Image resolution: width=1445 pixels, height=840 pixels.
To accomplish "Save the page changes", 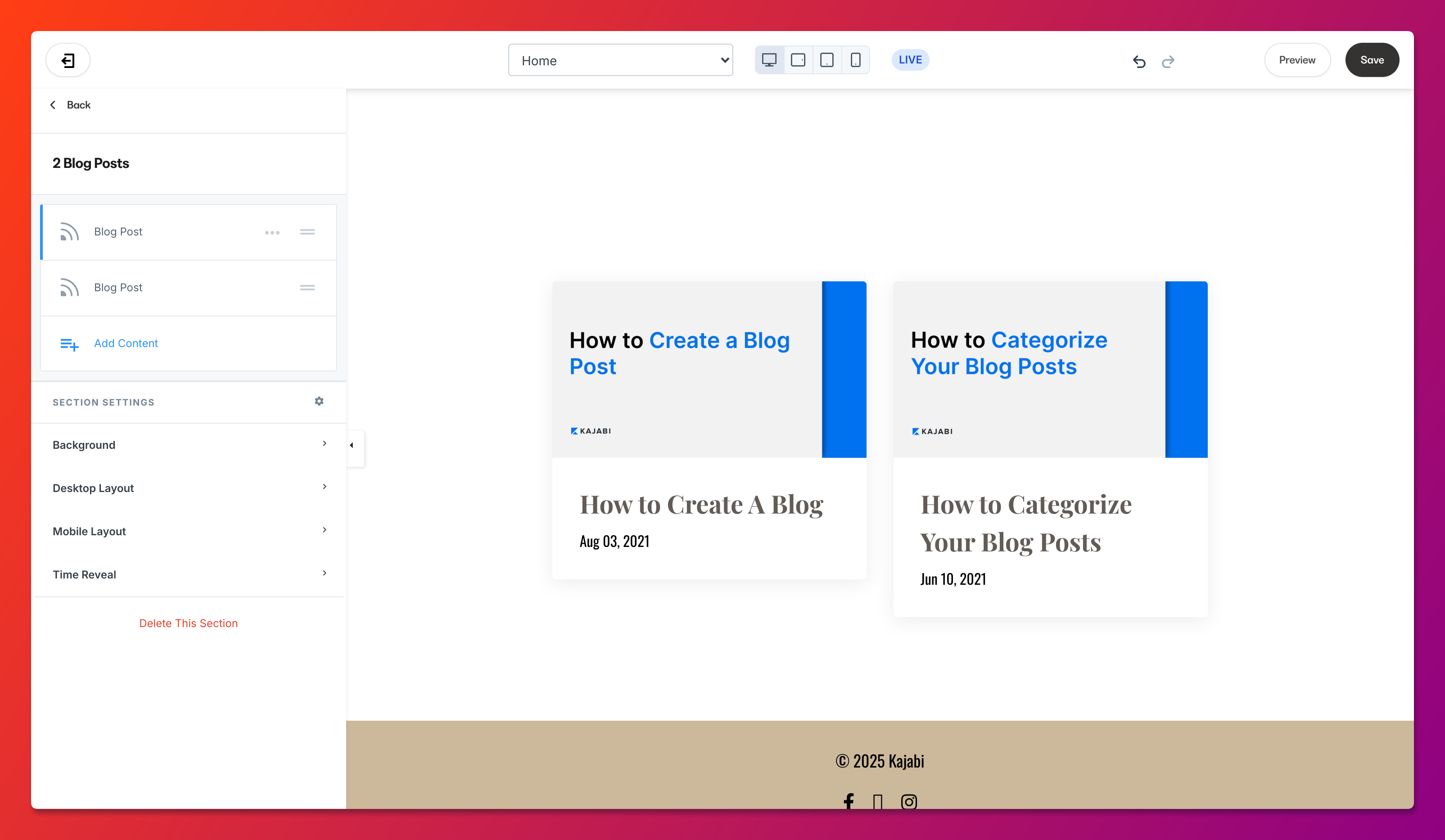I will [1372, 60].
